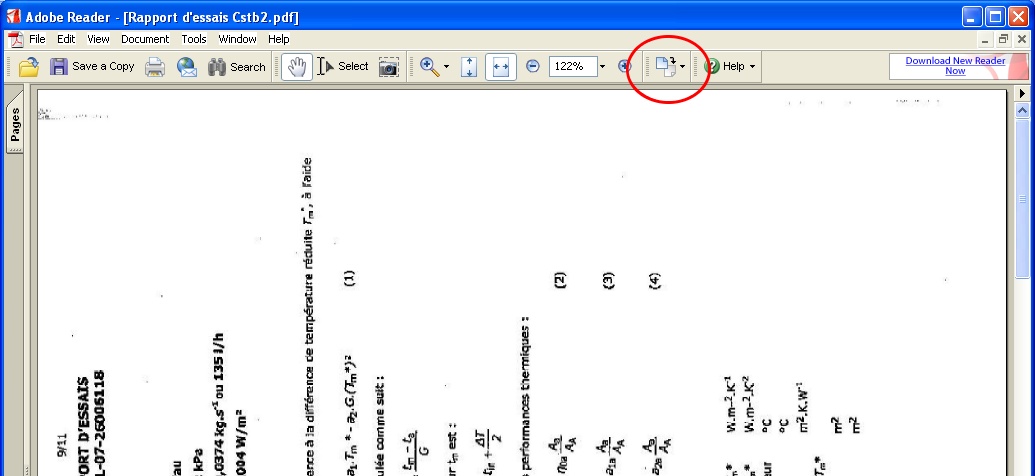The height and width of the screenshot is (476, 1035).
Task: Toggle Fit Width view button
Action: coord(500,67)
